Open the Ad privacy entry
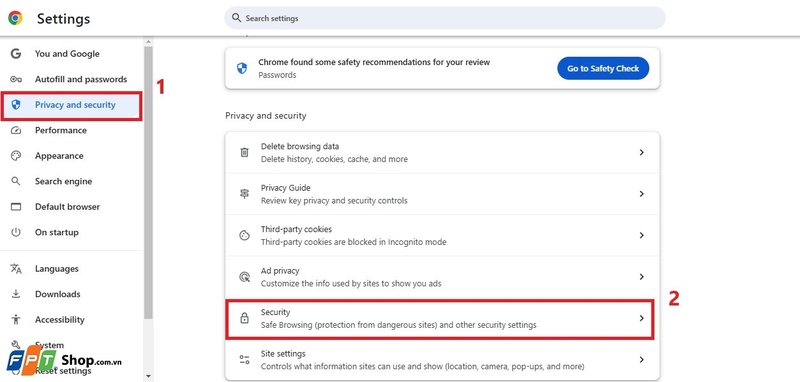 click(442, 276)
